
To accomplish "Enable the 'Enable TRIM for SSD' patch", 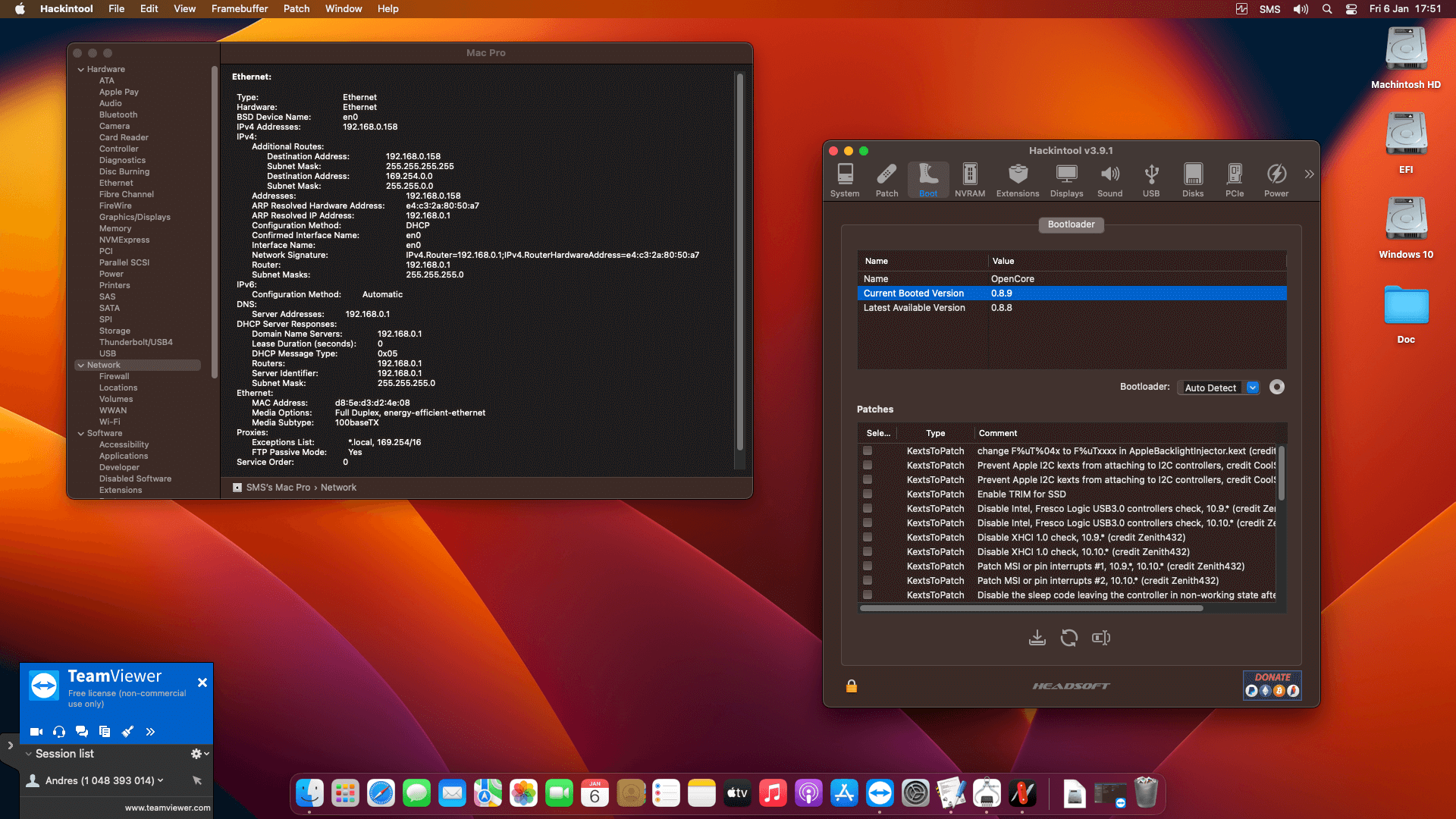I will tap(868, 494).
